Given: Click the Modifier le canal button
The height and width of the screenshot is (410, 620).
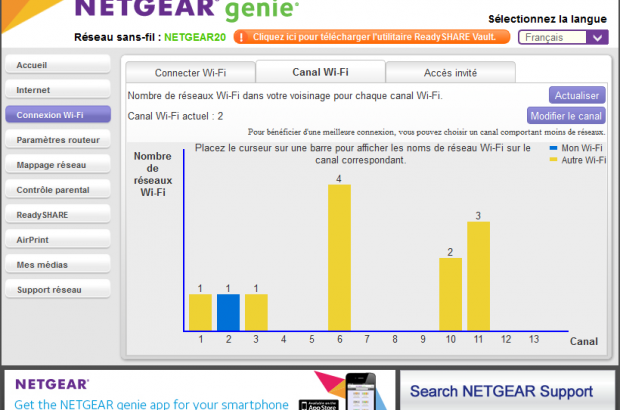Looking at the screenshot, I should [x=566, y=116].
